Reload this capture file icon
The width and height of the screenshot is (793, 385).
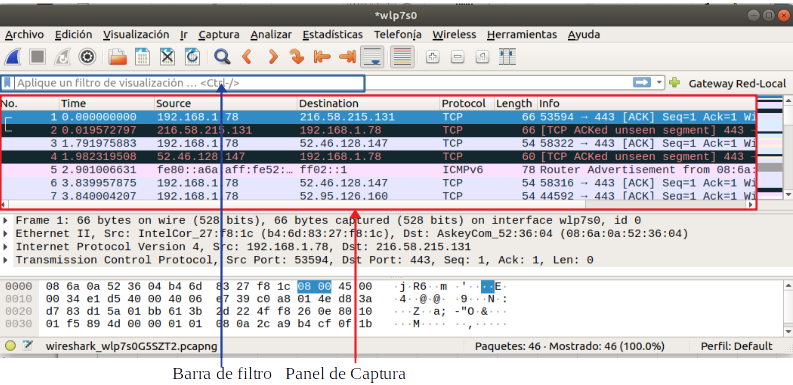[x=192, y=57]
